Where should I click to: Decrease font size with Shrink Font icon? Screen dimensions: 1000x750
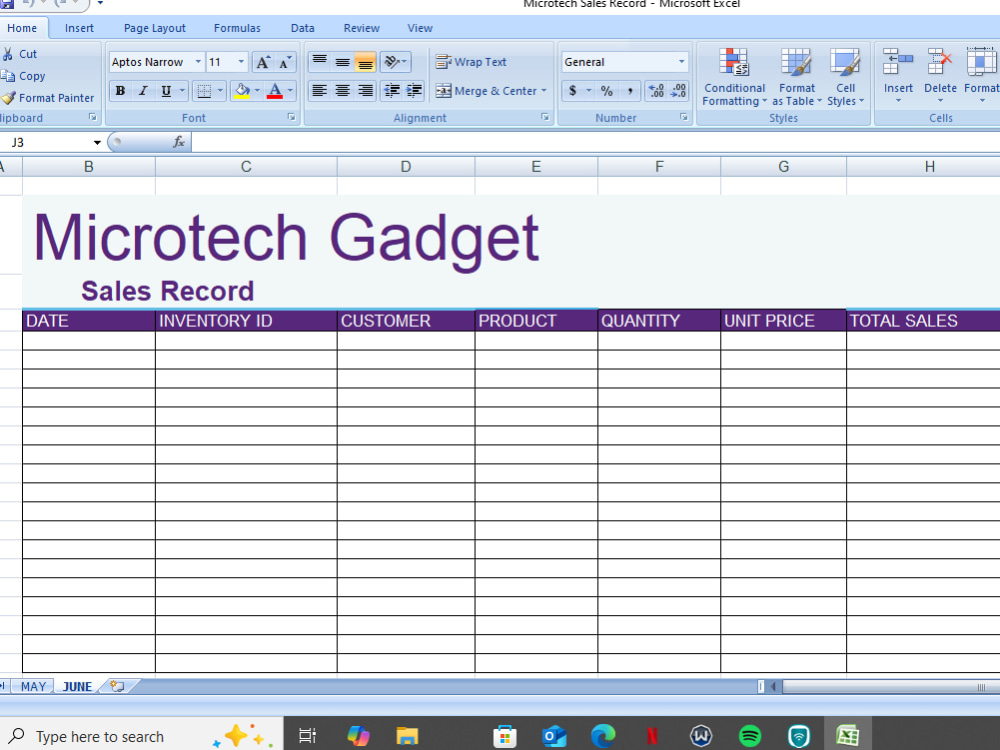click(284, 62)
